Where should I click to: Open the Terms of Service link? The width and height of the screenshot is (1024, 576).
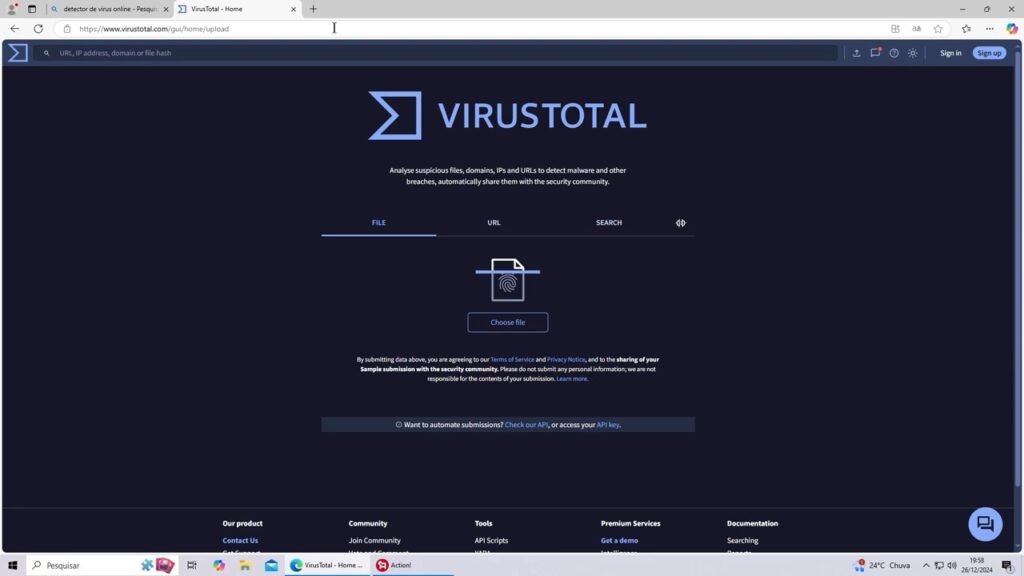coord(512,359)
